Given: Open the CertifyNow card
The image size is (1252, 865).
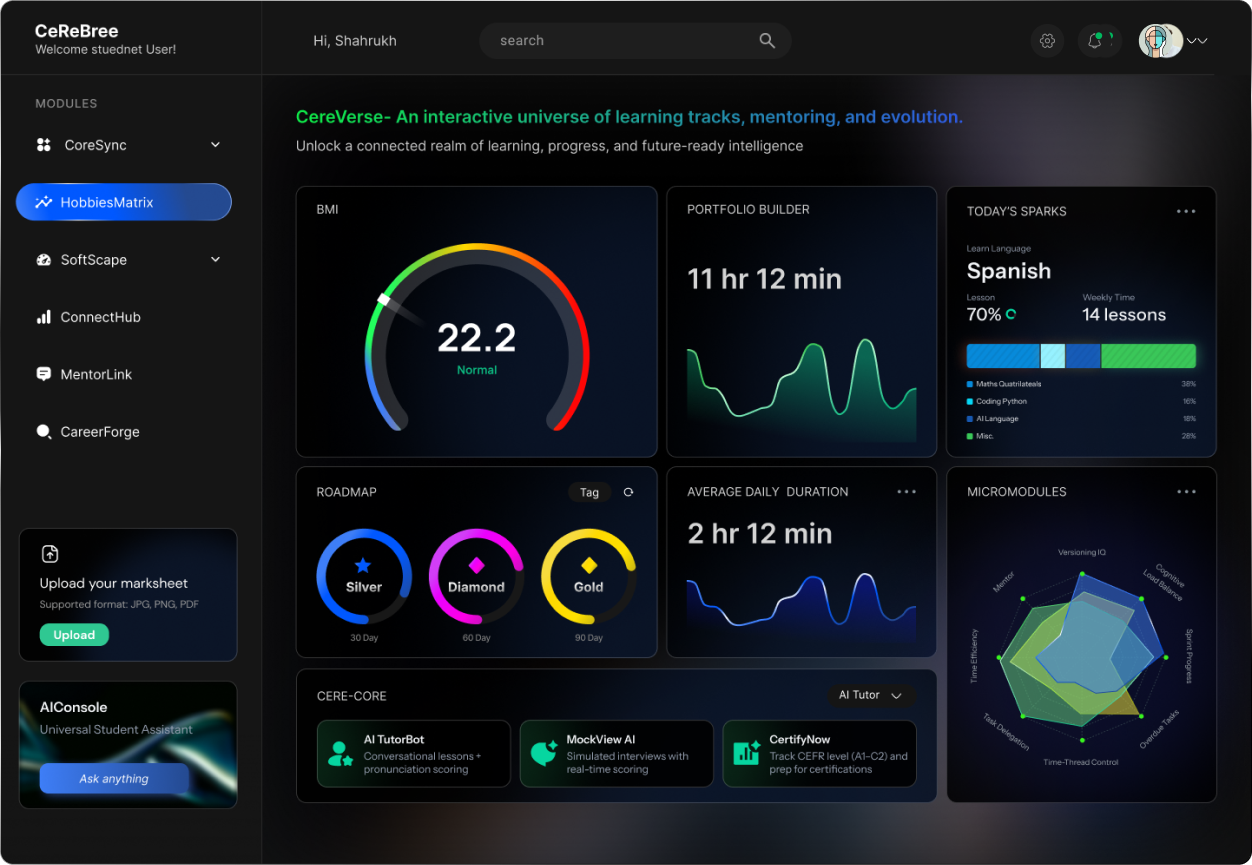Looking at the screenshot, I should point(819,754).
